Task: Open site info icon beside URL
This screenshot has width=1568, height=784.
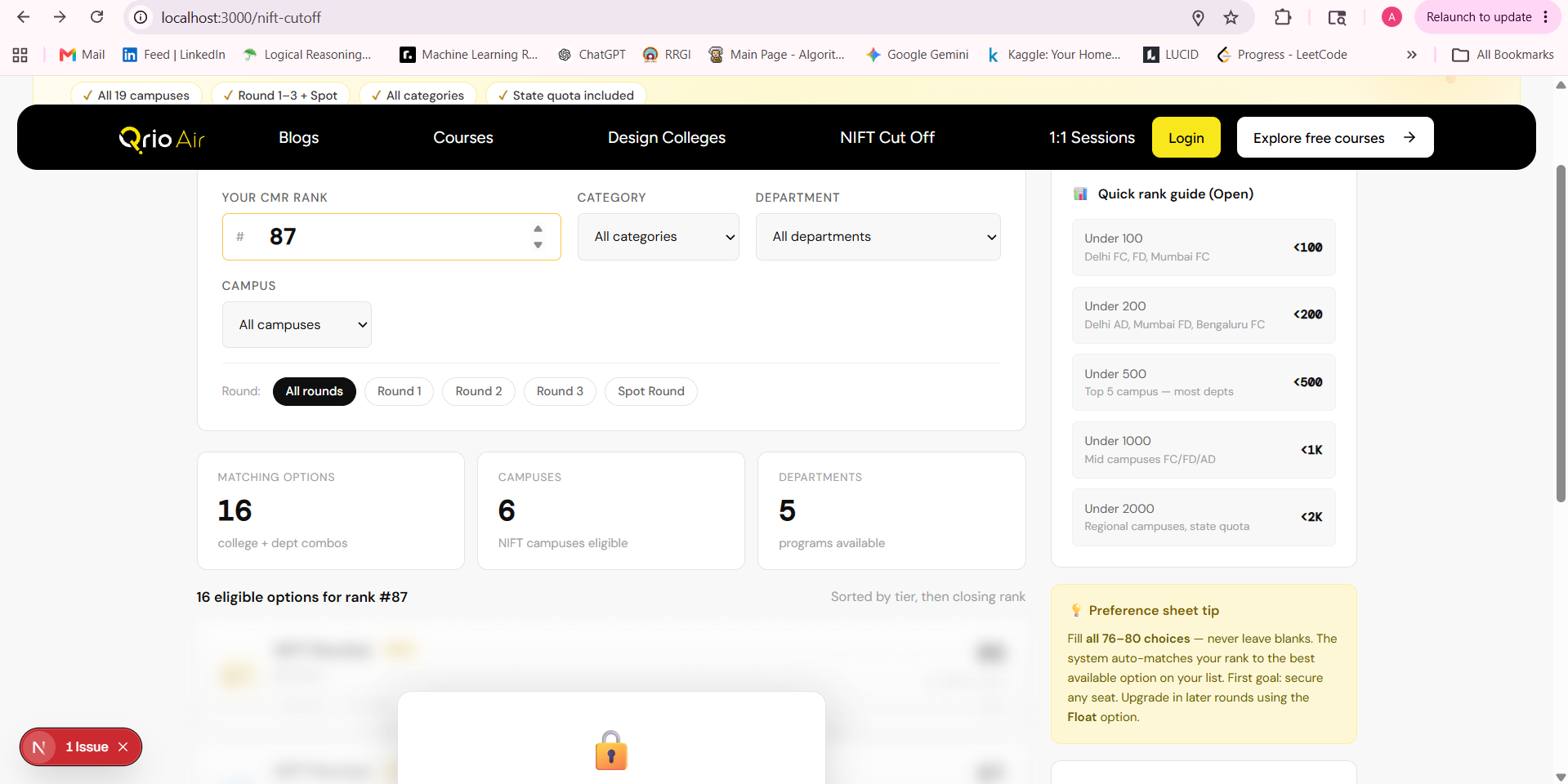Action: tap(141, 17)
